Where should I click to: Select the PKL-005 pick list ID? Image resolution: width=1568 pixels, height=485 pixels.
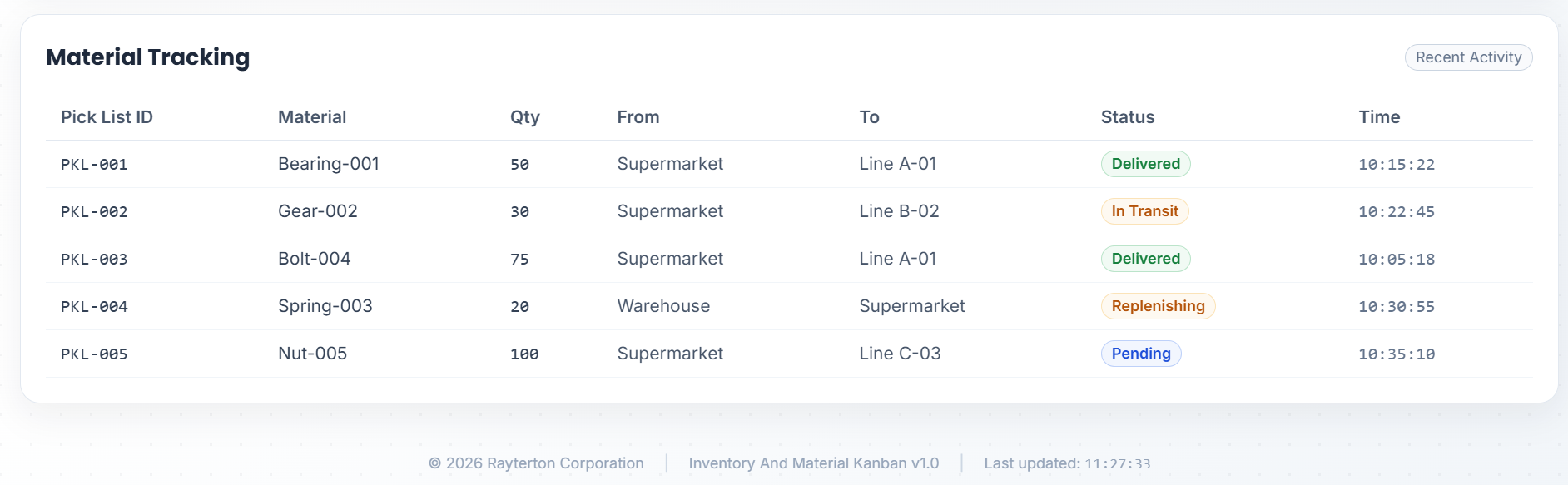[x=94, y=354]
